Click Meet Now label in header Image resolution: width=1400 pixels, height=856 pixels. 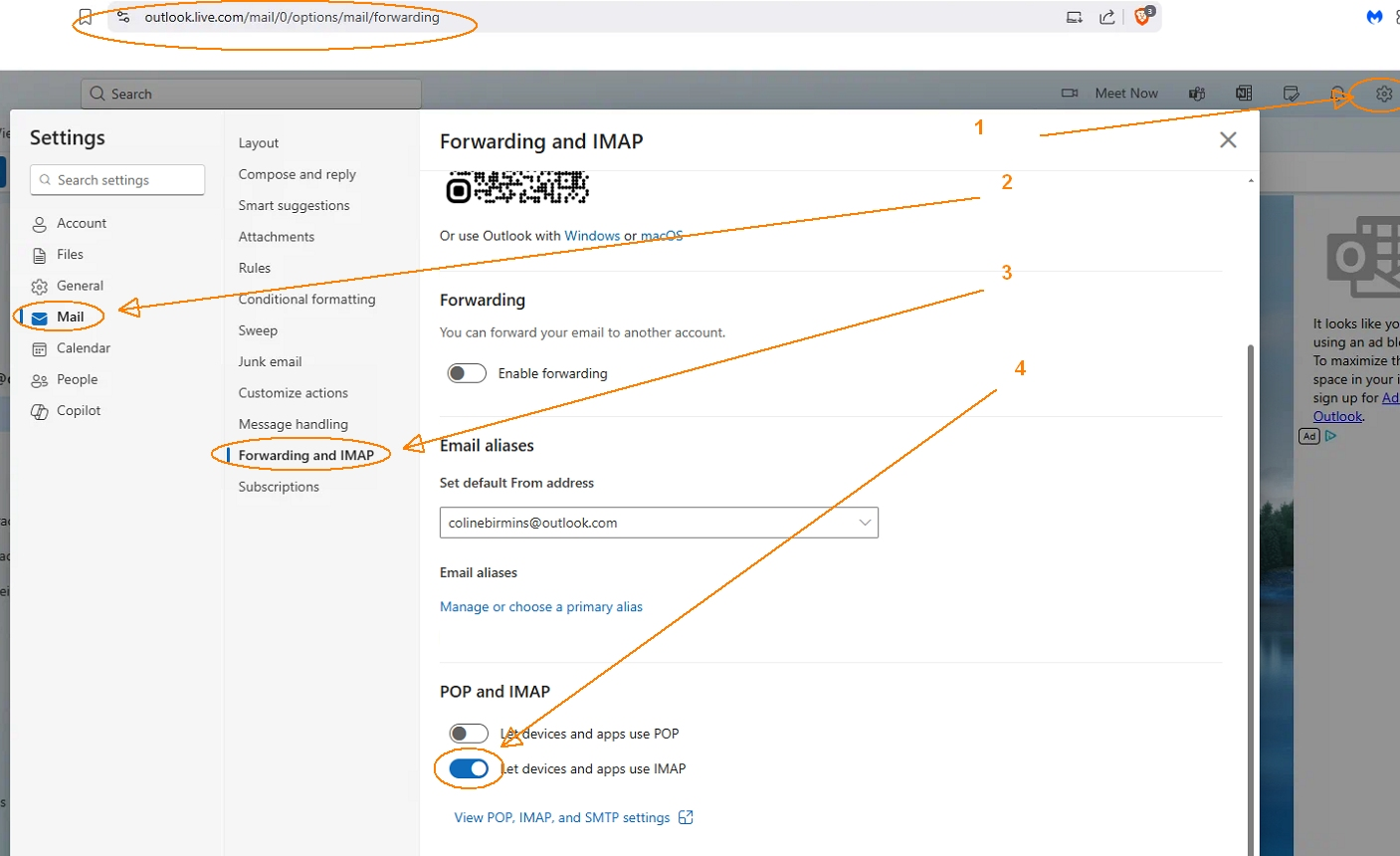(1126, 94)
